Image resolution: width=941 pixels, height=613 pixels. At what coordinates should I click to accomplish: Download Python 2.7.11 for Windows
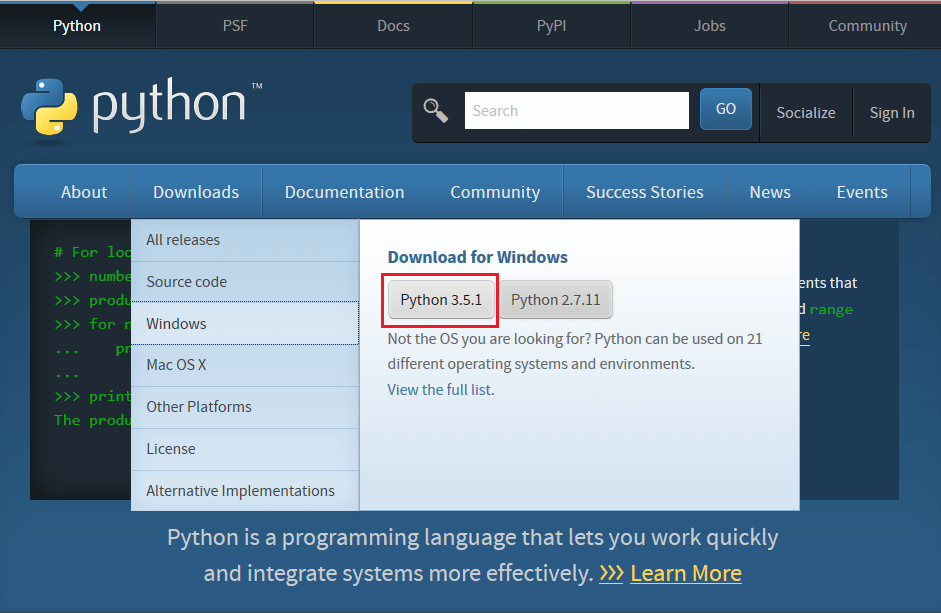pyautogui.click(x=556, y=300)
